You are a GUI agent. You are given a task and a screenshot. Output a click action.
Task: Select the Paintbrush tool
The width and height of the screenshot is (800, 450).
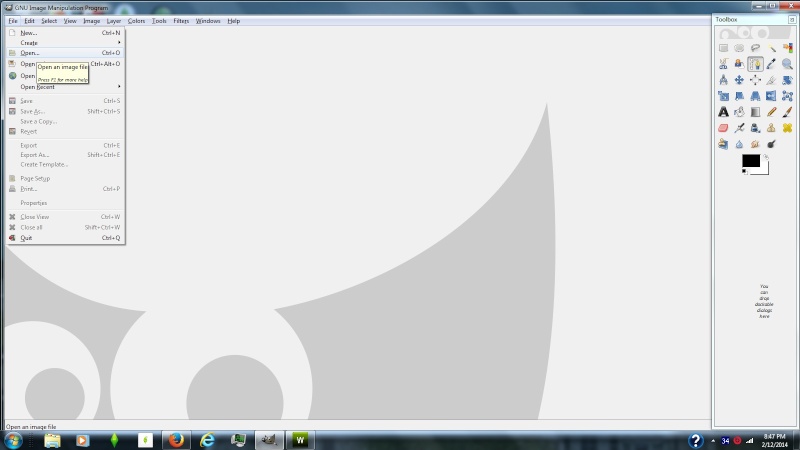click(x=787, y=112)
